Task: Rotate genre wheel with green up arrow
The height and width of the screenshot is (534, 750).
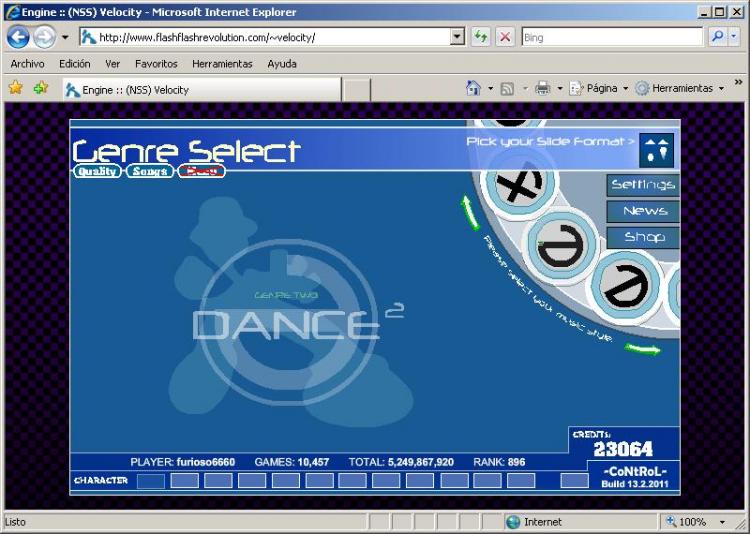Action: pyautogui.click(x=470, y=213)
